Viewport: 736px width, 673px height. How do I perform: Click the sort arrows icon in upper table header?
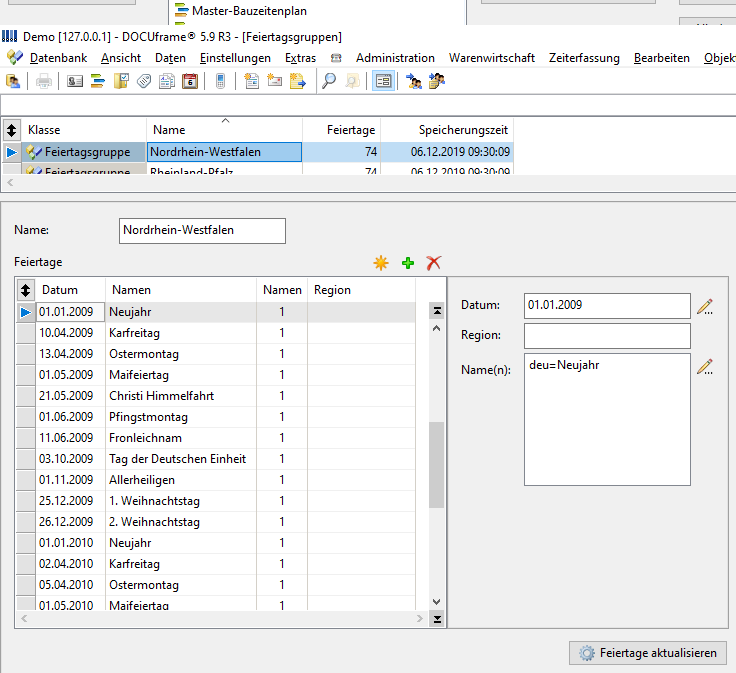point(12,130)
